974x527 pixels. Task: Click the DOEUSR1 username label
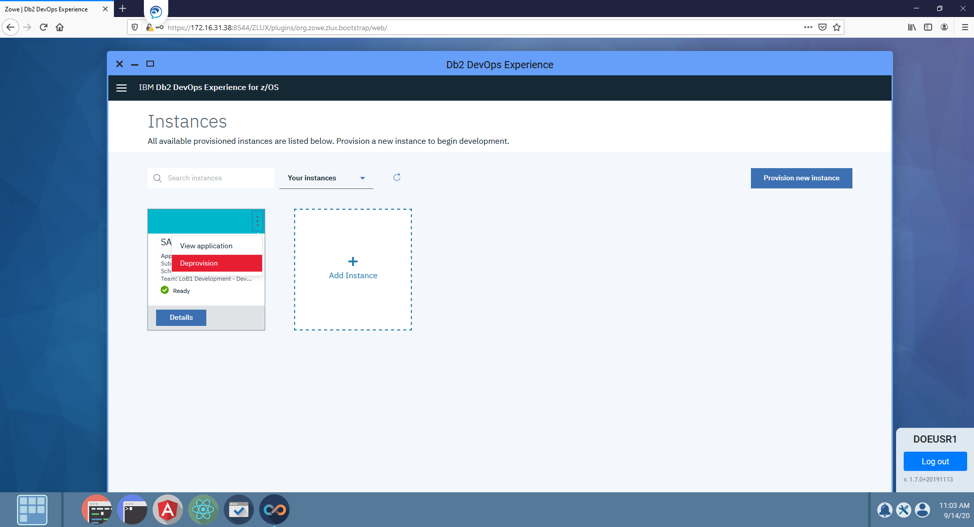935,439
